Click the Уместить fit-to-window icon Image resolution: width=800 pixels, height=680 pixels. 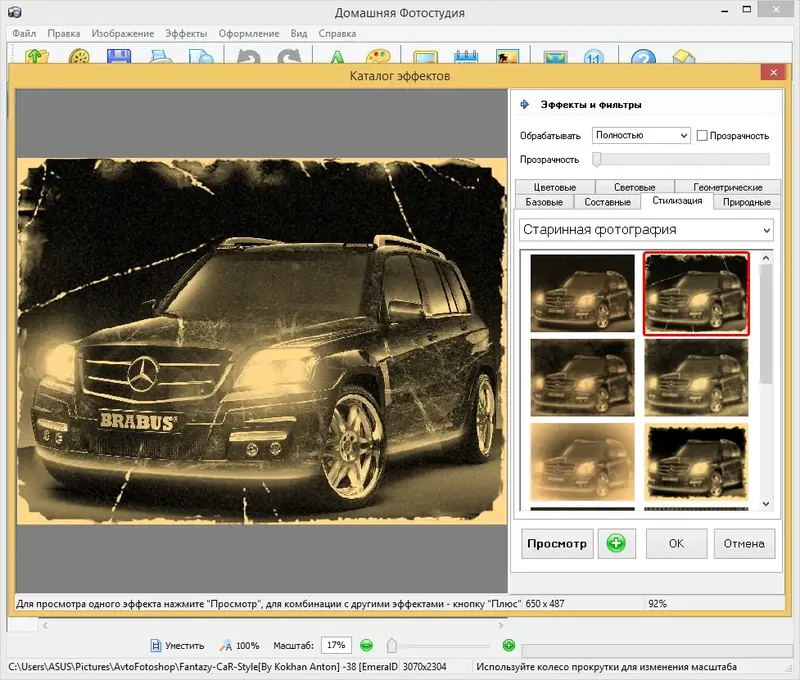pyautogui.click(x=156, y=646)
